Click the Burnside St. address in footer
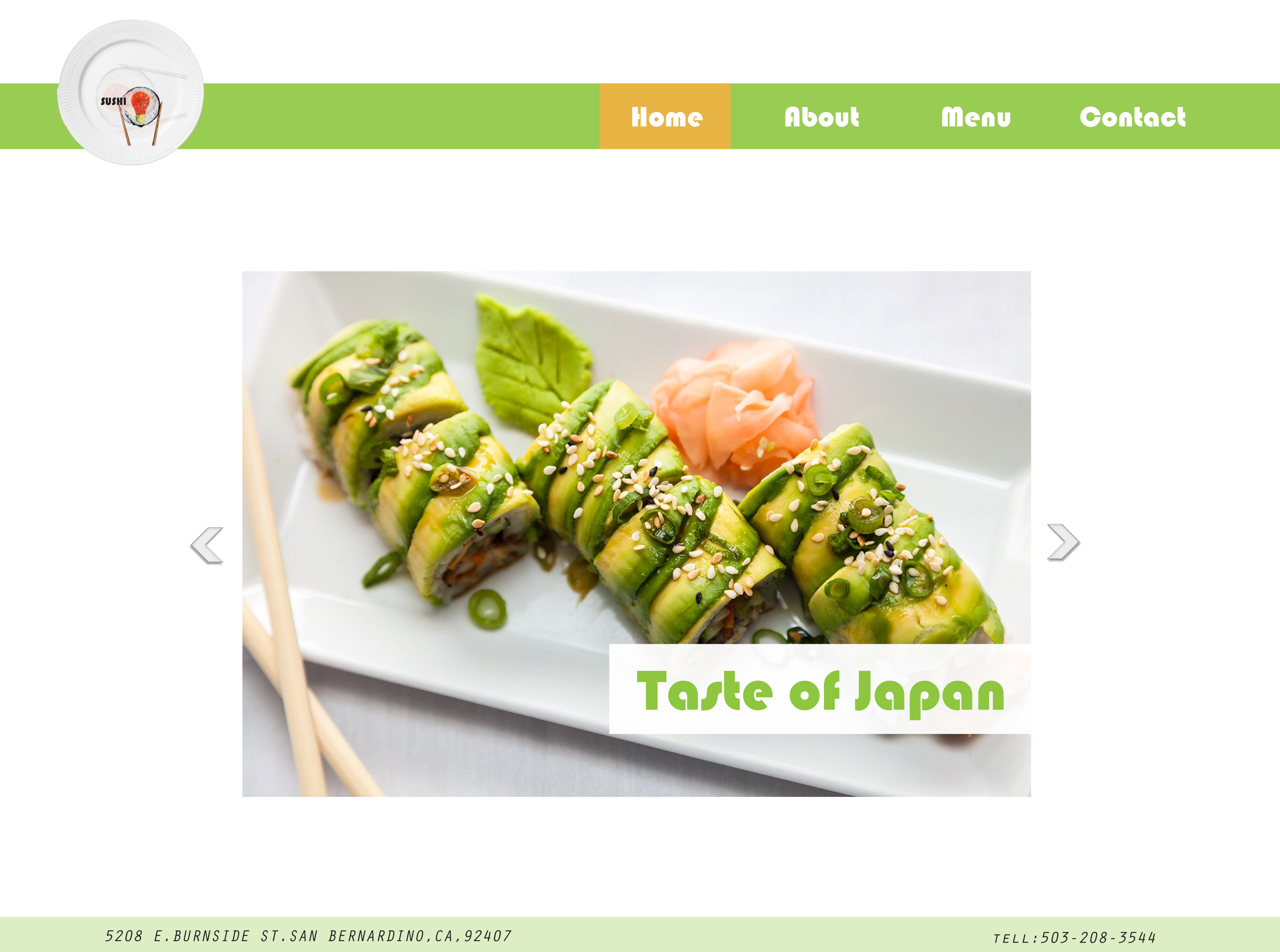Screen dimensions: 1280x952 308,936
